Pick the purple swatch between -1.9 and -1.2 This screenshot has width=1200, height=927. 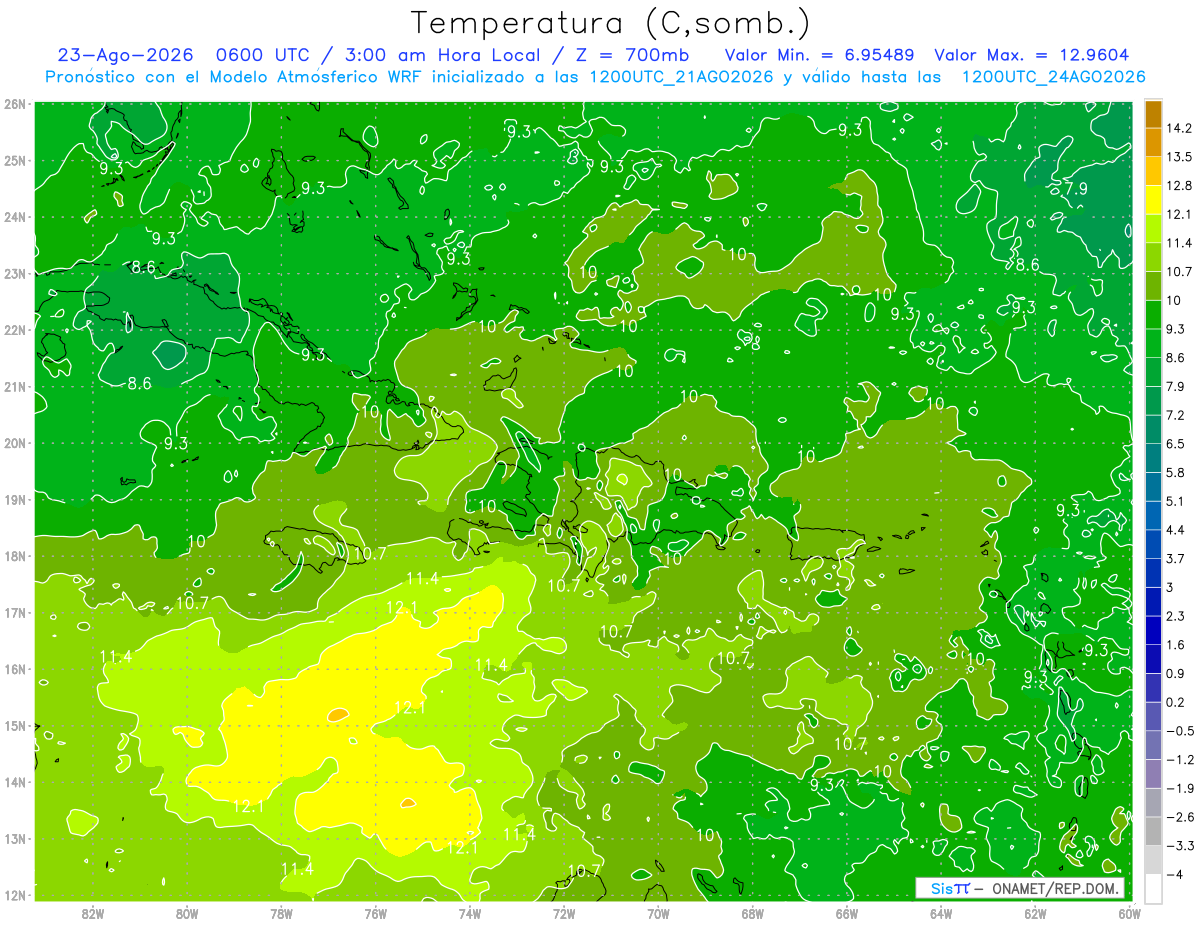click(1153, 773)
